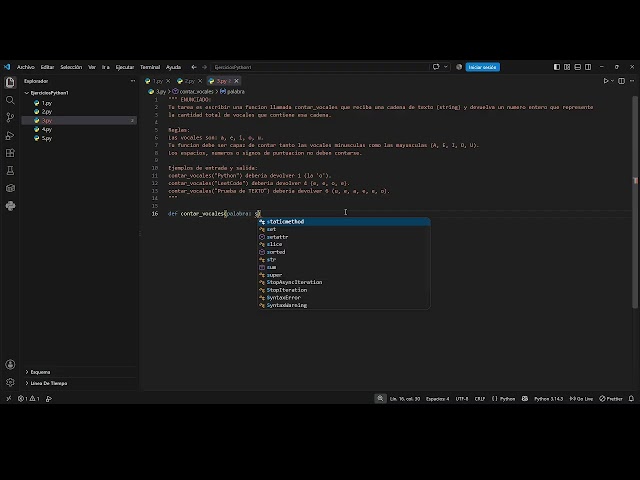Viewport: 640px width, 480px height.
Task: Close the 3.py editor tab
Action: click(x=236, y=81)
